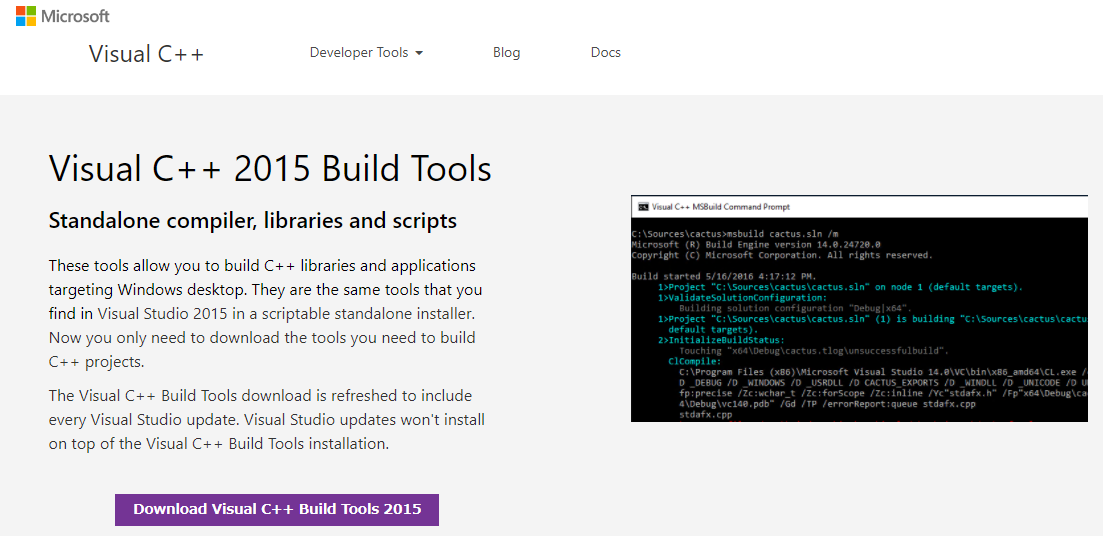Click the Microsoft four-square logo
1103x536 pixels.
[x=26, y=16]
